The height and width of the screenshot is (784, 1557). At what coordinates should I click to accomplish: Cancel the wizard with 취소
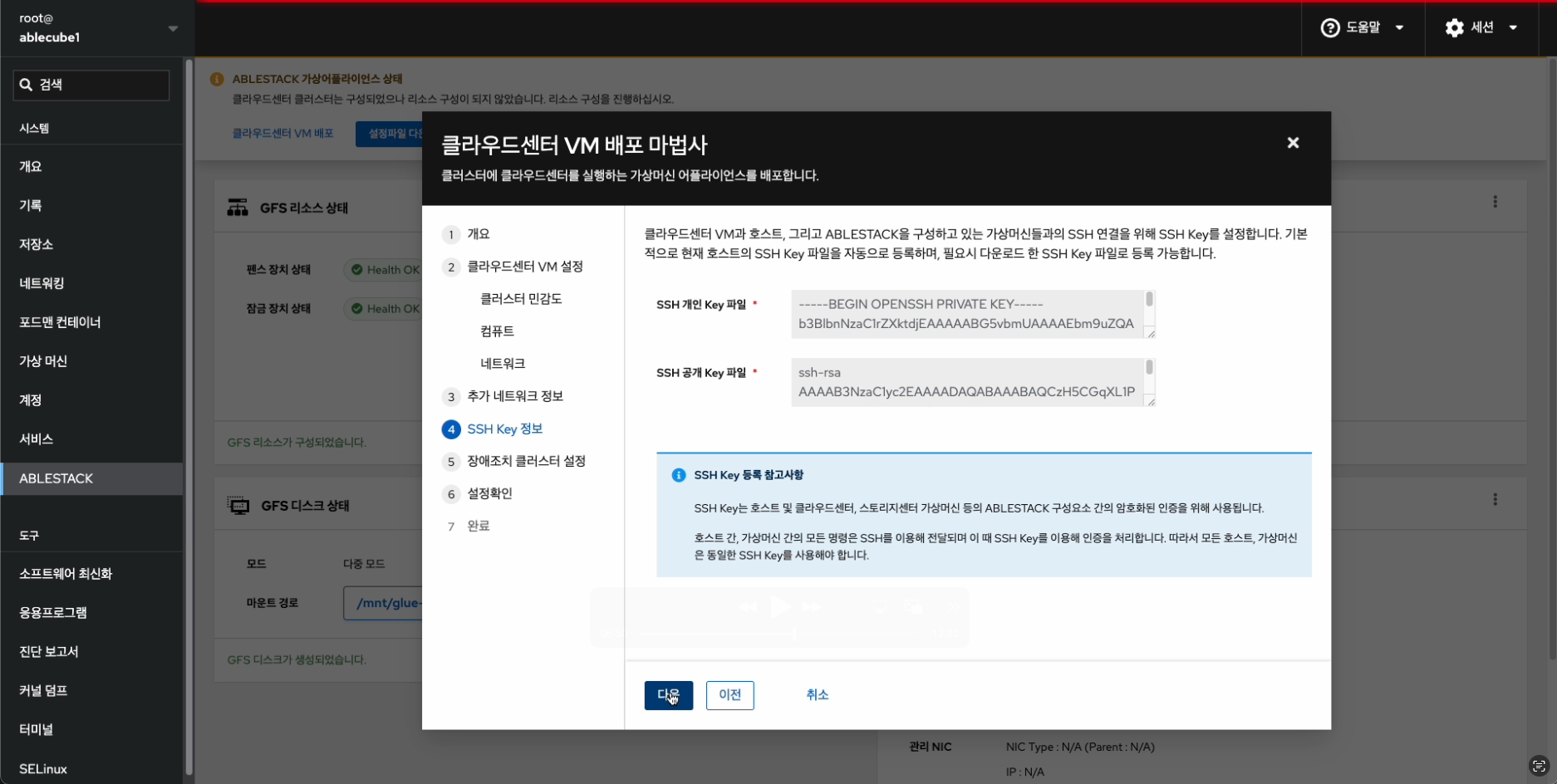pyautogui.click(x=817, y=695)
